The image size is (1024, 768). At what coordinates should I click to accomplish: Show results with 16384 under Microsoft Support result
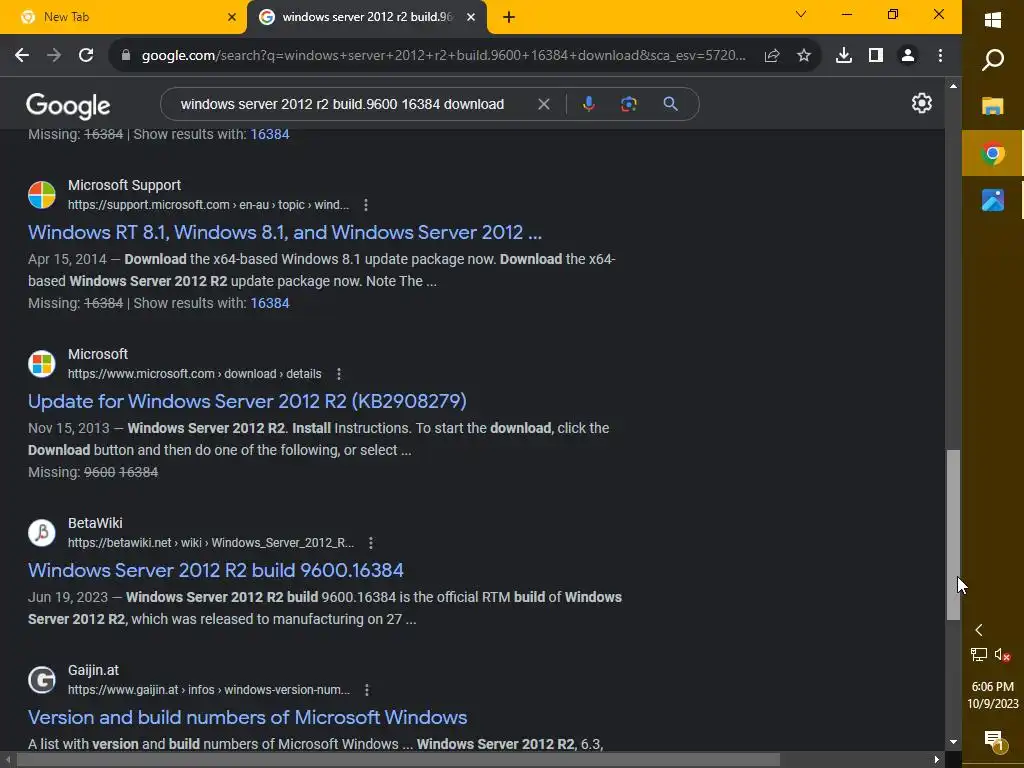270,303
